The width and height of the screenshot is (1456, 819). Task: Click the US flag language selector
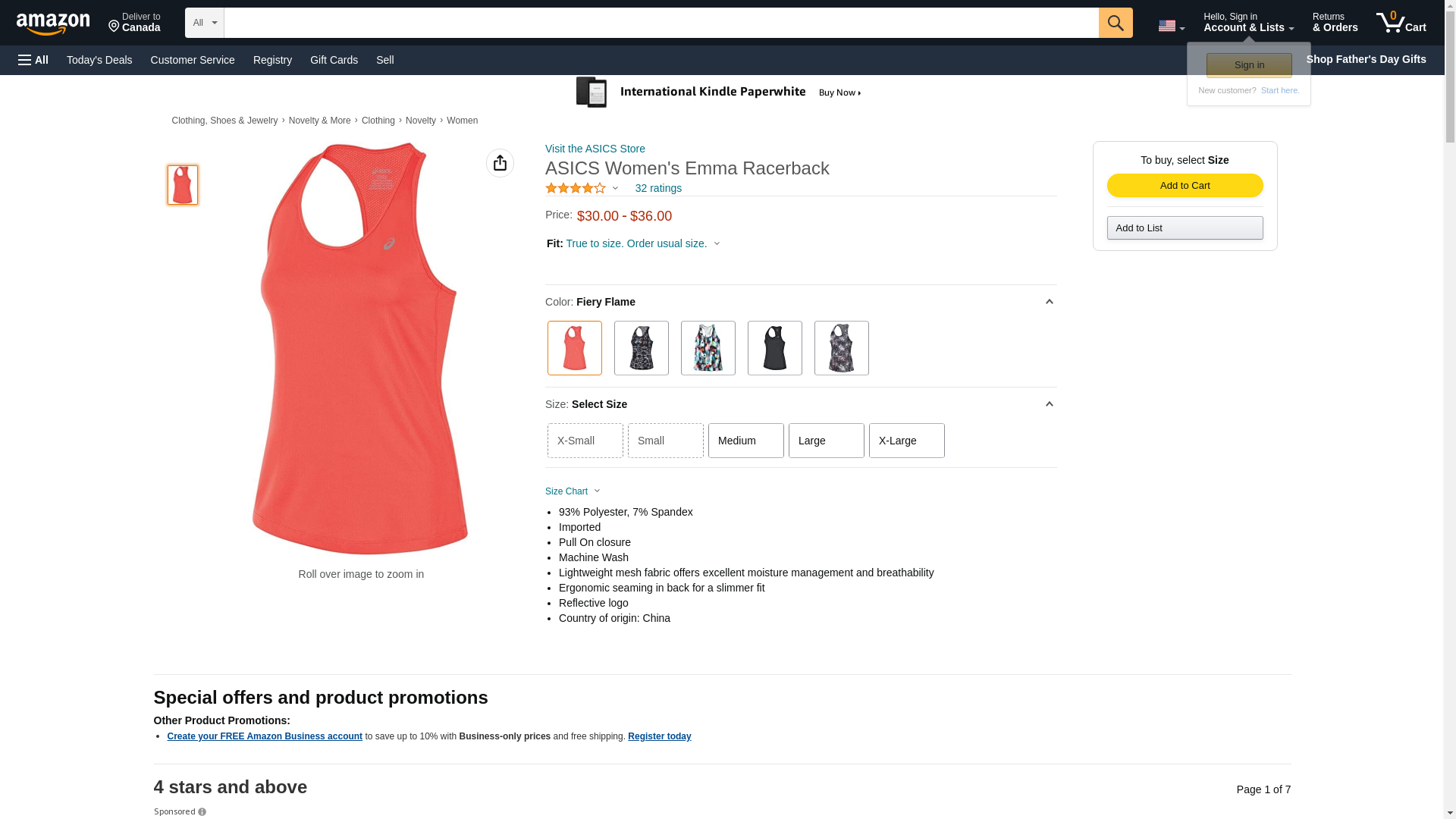[x=1171, y=26]
